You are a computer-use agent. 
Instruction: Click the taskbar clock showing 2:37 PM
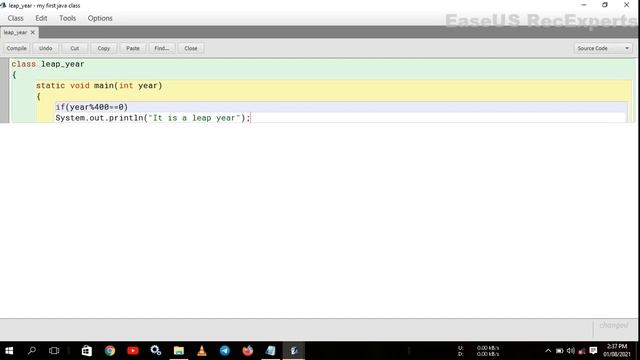pos(617,351)
